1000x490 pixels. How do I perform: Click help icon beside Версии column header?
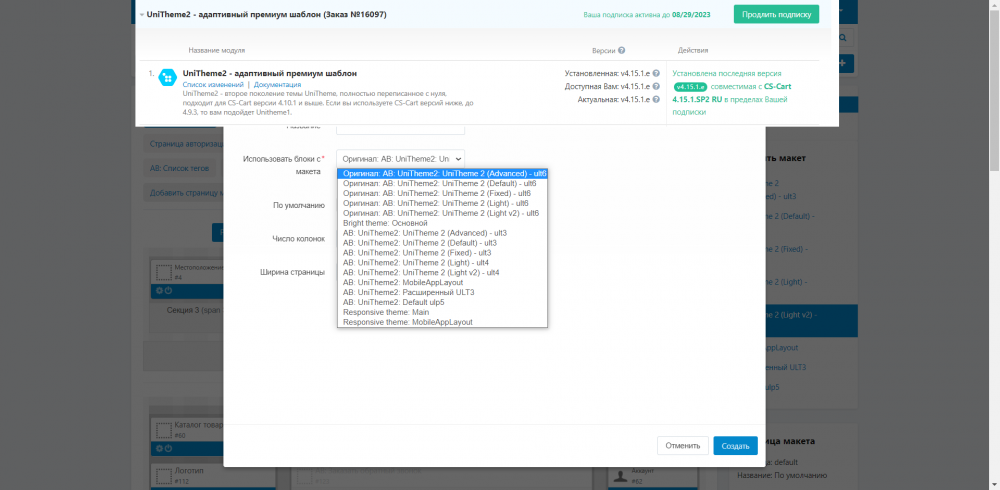(621, 50)
